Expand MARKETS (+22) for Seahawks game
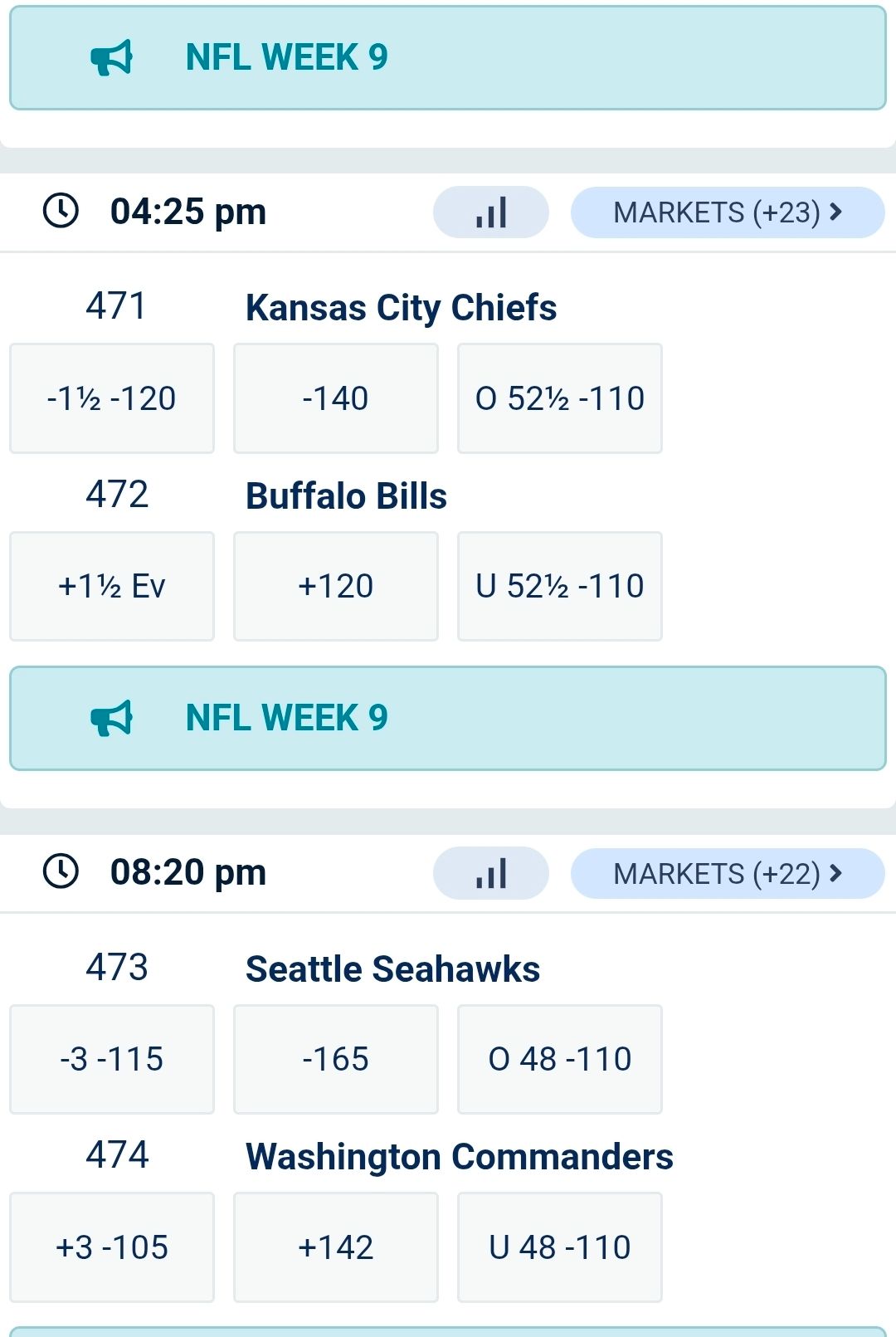 click(x=727, y=873)
